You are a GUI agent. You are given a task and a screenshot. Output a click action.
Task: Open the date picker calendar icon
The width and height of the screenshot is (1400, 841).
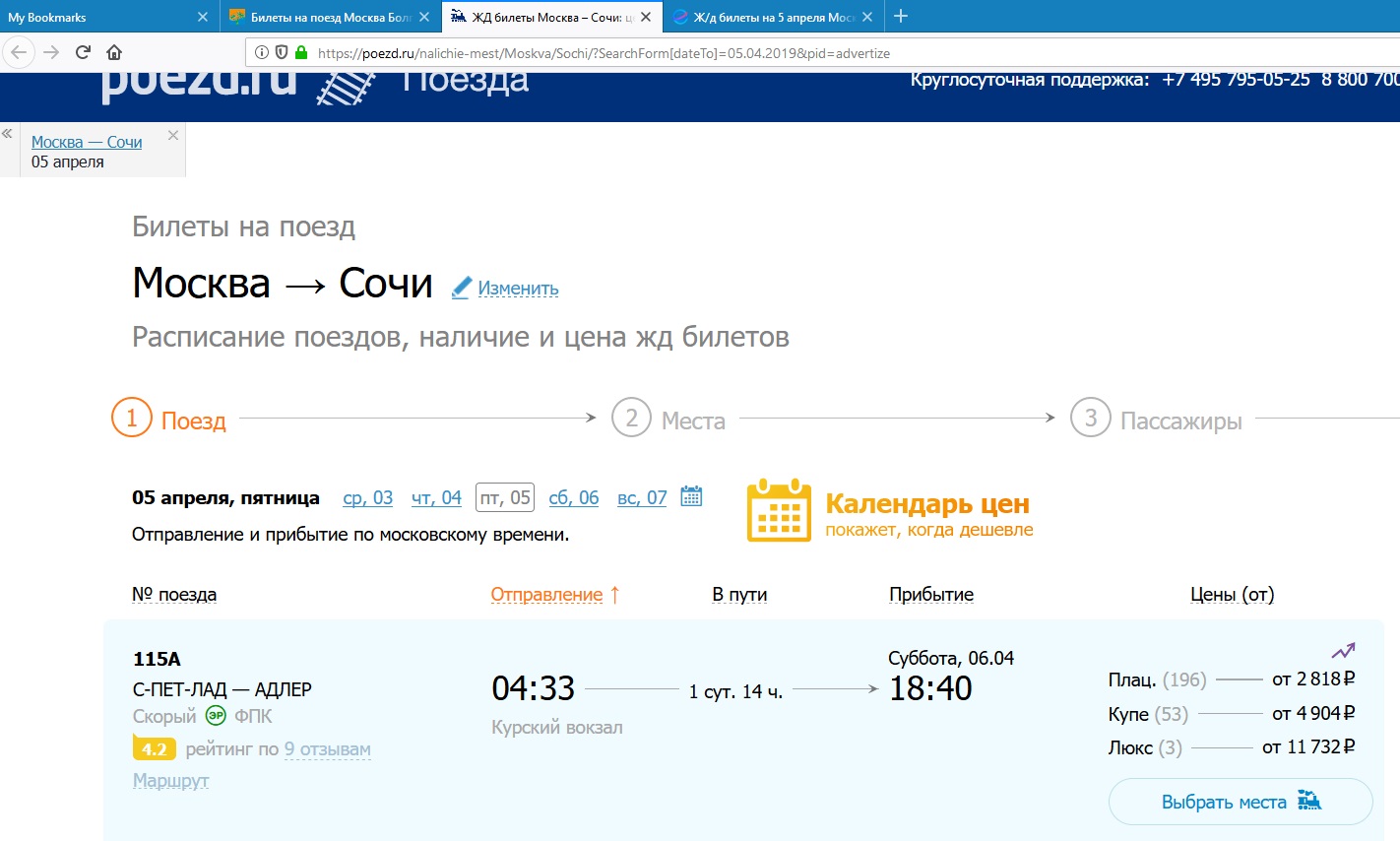[x=692, y=496]
